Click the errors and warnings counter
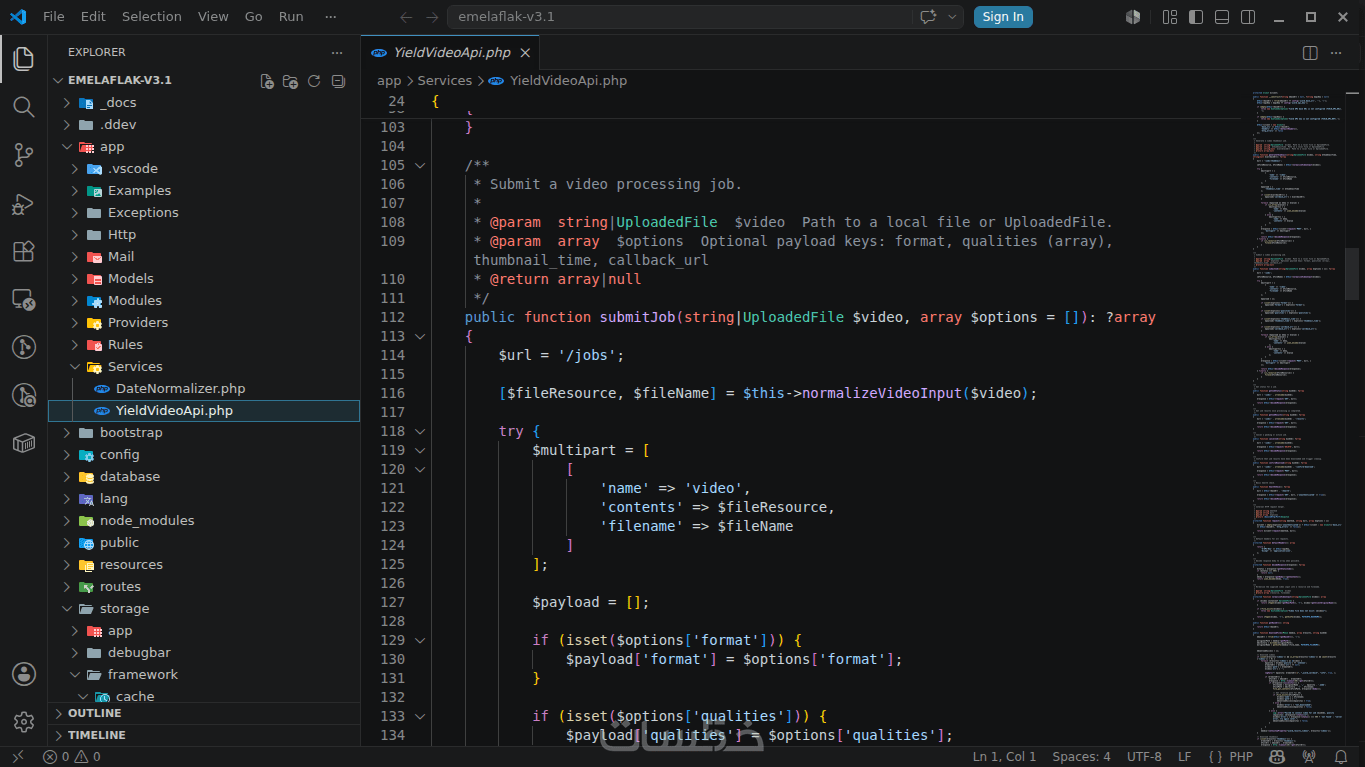This screenshot has width=1365, height=767. [x=72, y=757]
